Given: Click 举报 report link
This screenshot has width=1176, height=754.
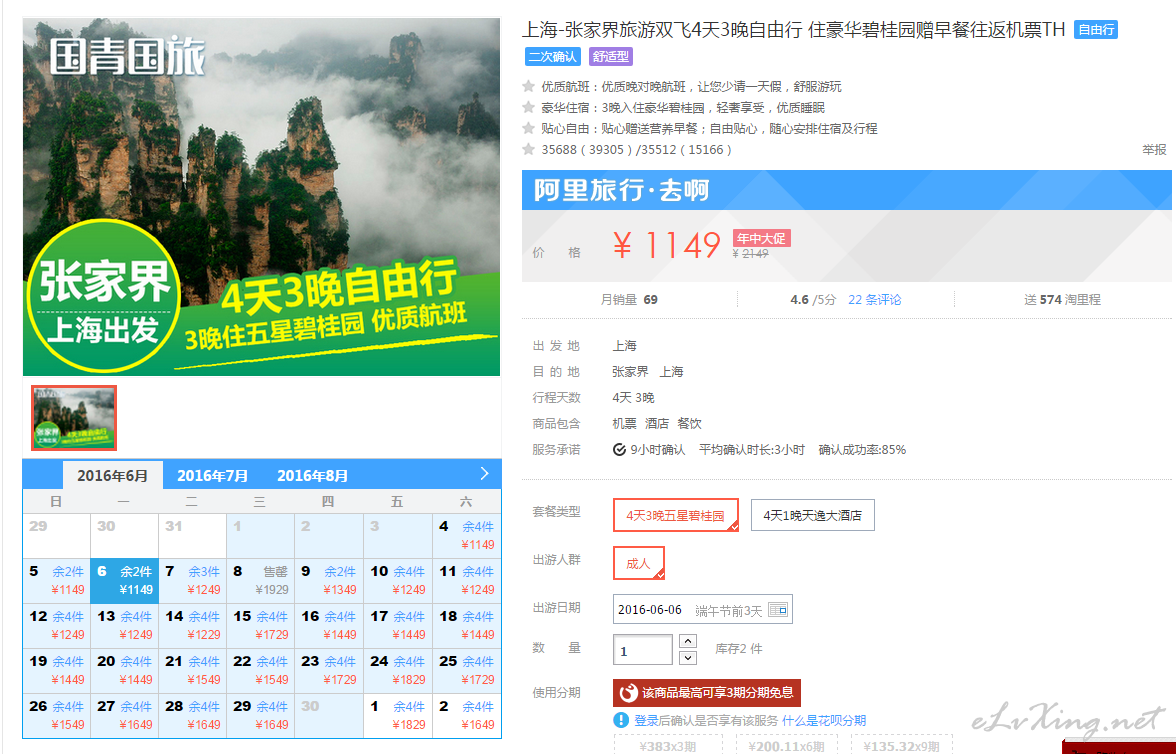Looking at the screenshot, I should click(x=1154, y=149).
